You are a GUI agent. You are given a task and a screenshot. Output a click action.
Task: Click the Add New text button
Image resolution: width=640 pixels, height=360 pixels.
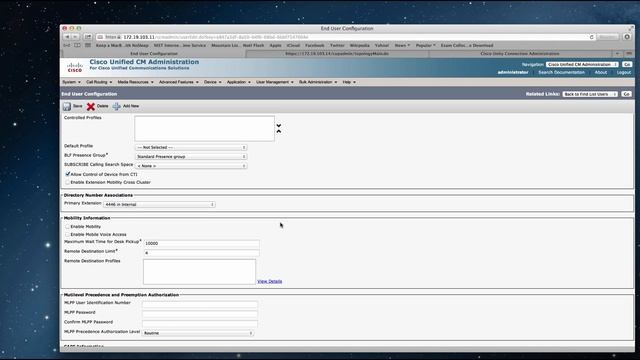click(x=131, y=106)
